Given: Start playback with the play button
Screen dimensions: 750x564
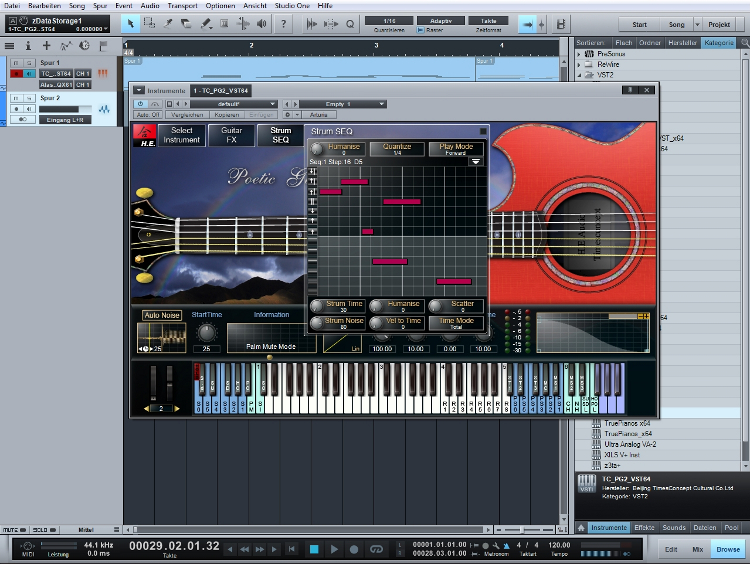Looking at the screenshot, I should point(334,549).
